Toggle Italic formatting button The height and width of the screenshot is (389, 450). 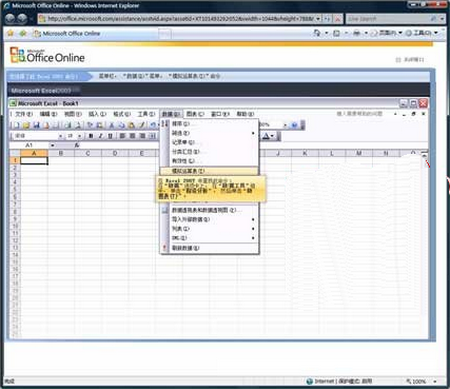coord(100,136)
